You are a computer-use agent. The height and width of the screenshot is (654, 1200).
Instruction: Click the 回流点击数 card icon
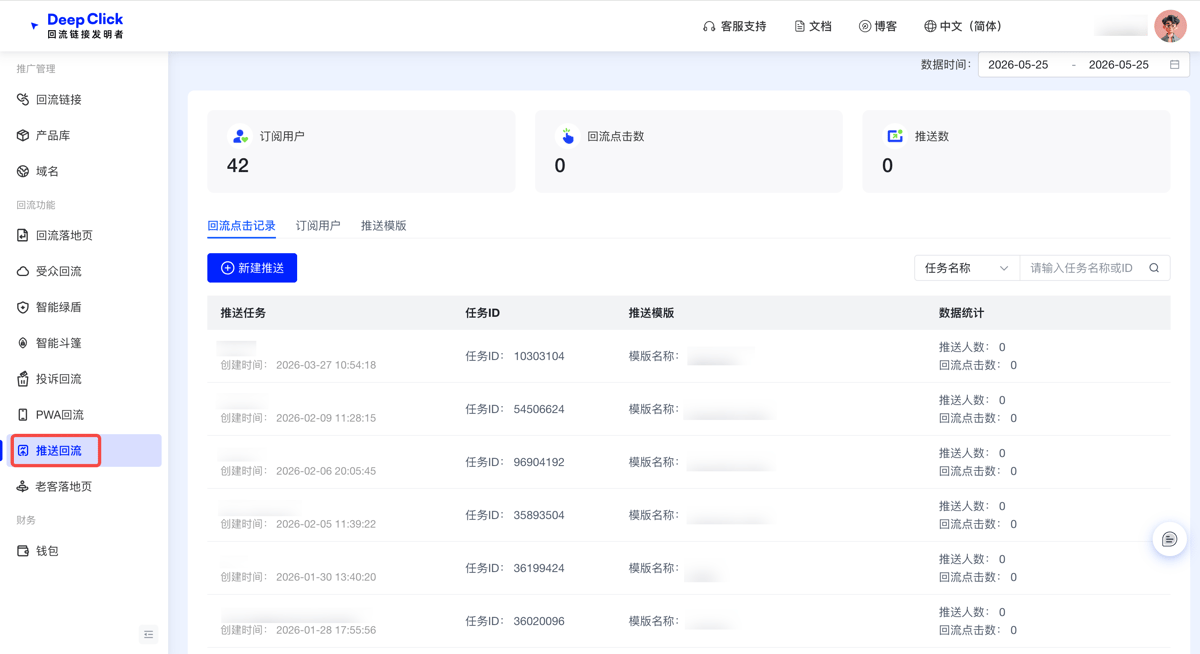567,136
